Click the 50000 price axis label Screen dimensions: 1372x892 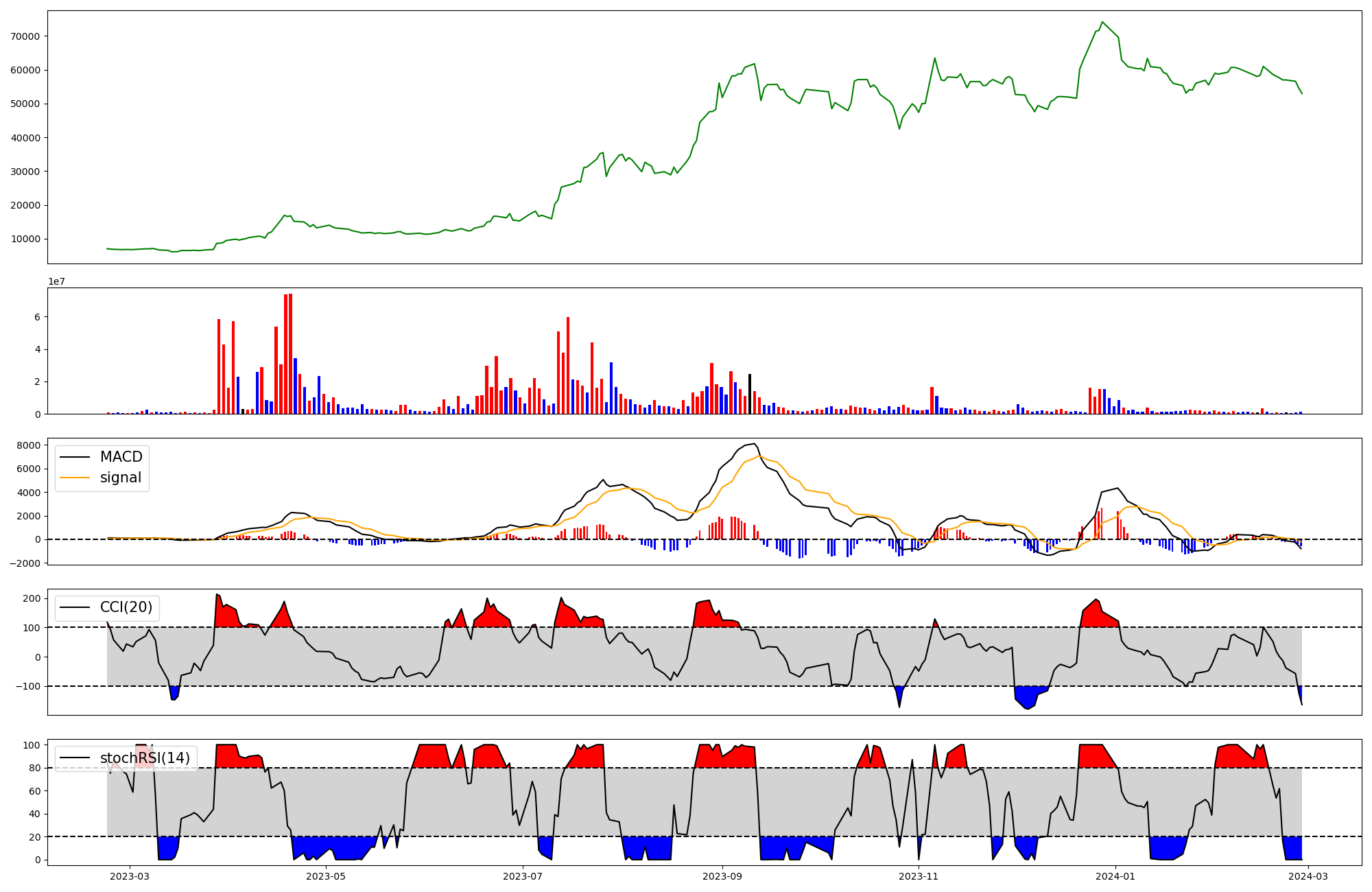[26, 104]
